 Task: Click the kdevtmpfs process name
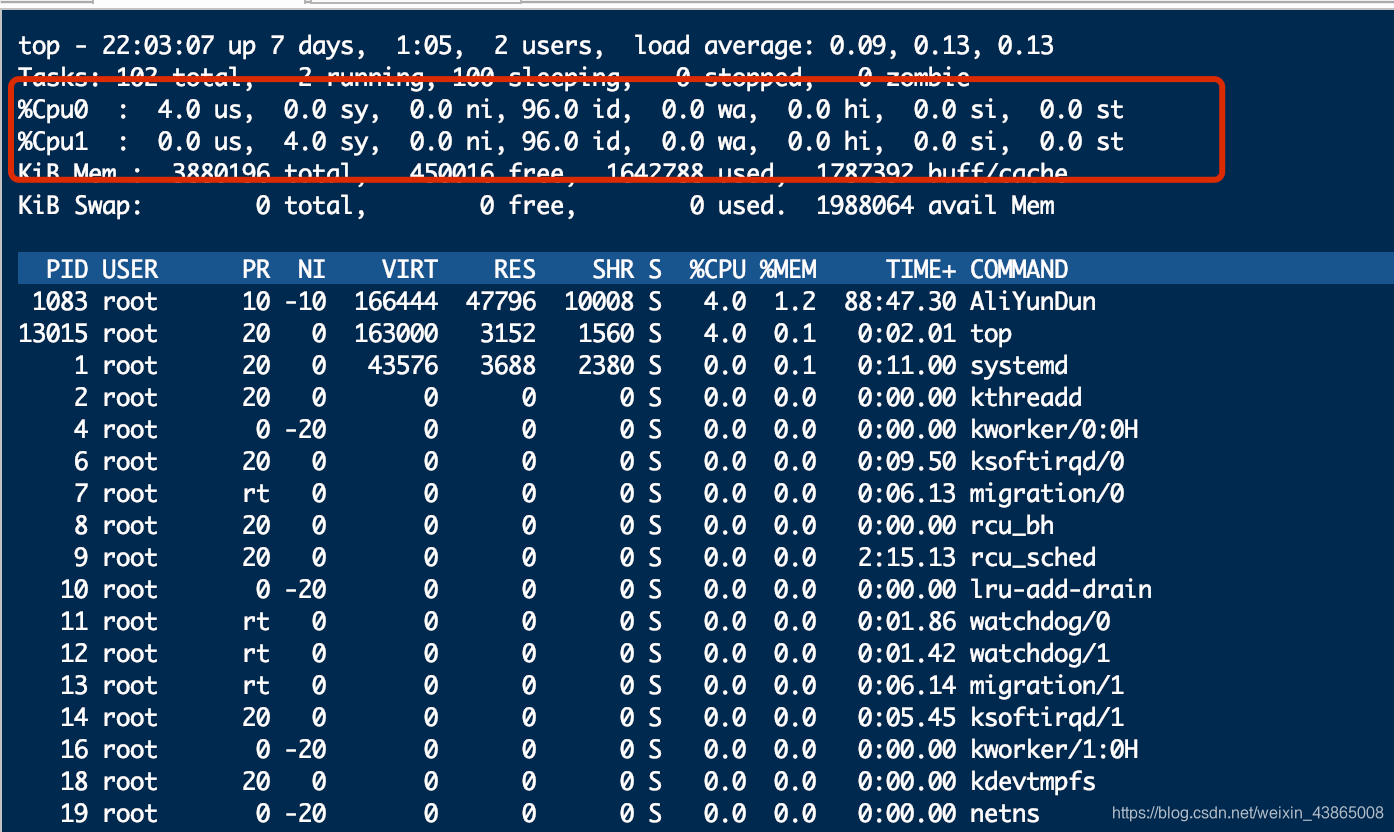(x=1033, y=781)
